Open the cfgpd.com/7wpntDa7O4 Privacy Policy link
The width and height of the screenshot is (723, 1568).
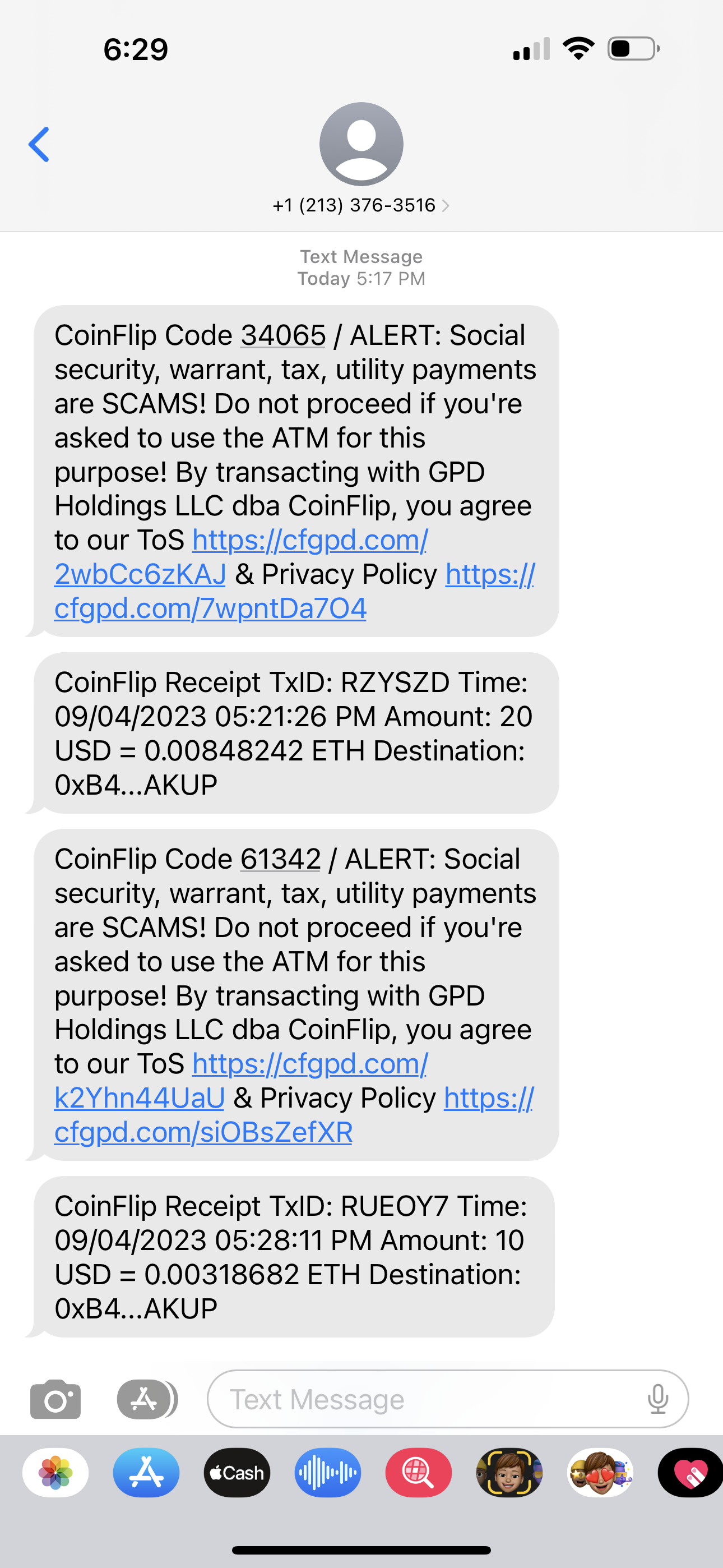[210, 608]
